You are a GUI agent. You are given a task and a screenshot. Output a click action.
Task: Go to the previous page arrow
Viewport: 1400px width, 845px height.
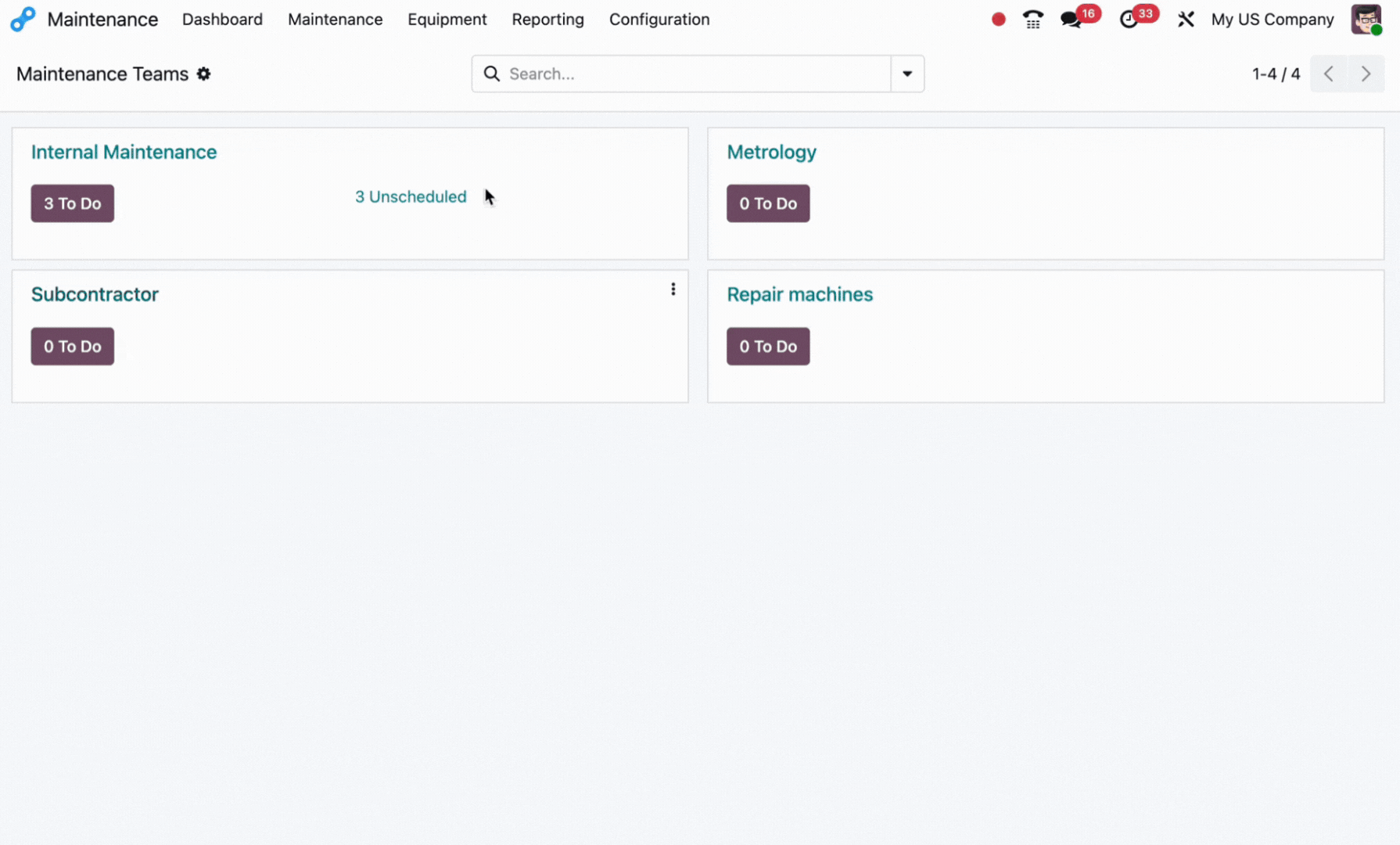point(1329,74)
